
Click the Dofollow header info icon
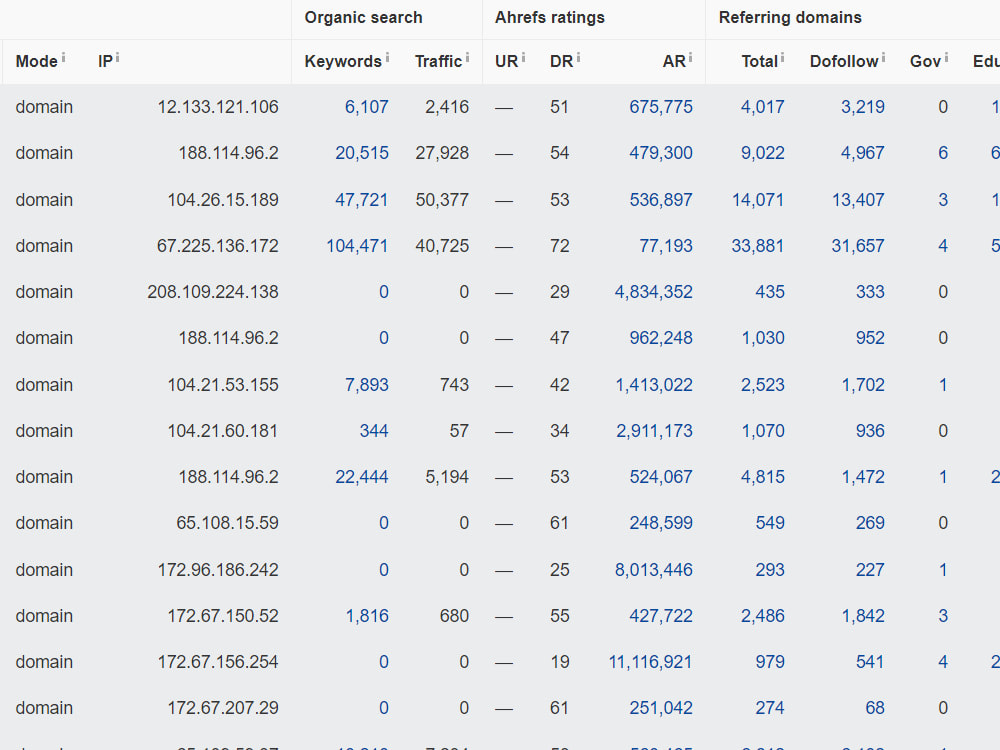883,57
